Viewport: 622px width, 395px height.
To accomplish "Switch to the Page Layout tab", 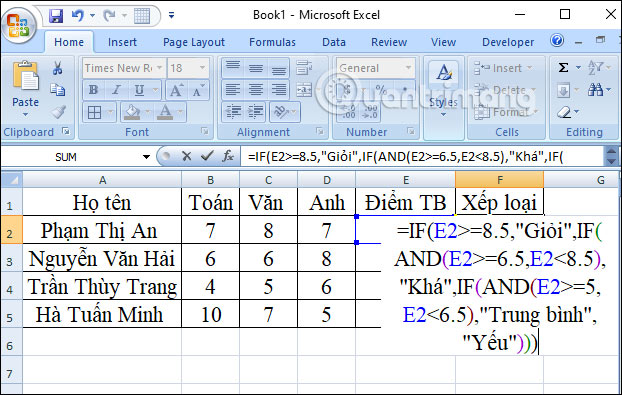I will point(194,42).
